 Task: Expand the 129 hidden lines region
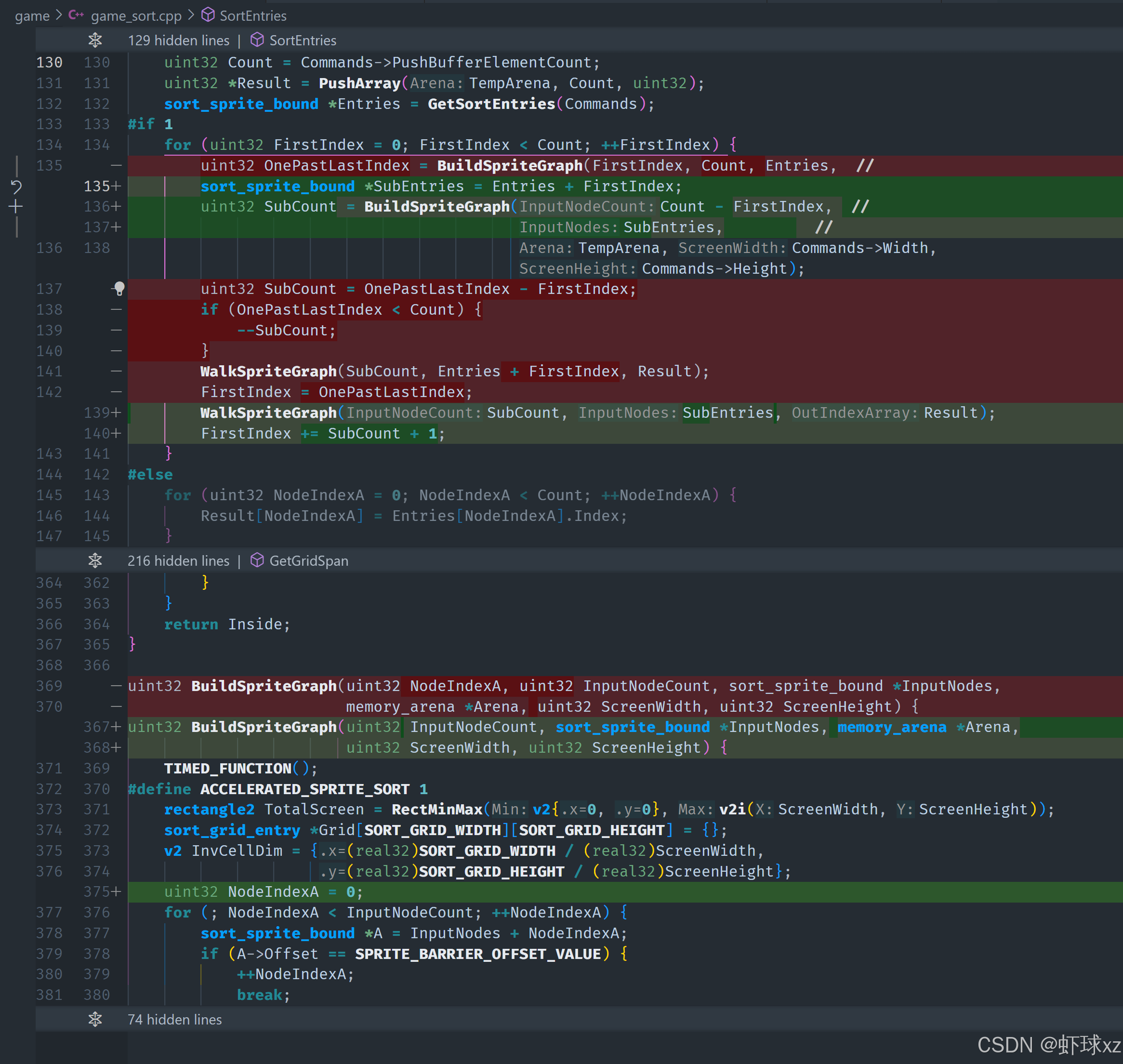pos(179,40)
